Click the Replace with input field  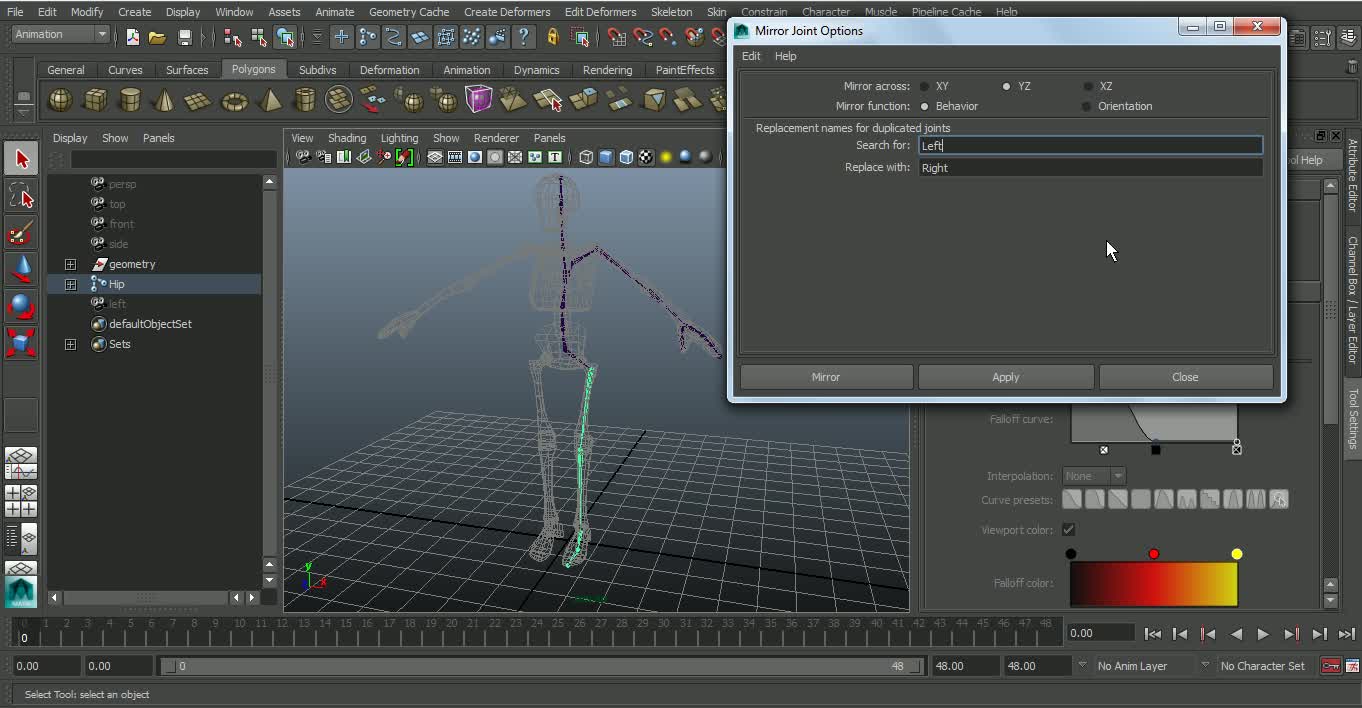pyautogui.click(x=1090, y=168)
